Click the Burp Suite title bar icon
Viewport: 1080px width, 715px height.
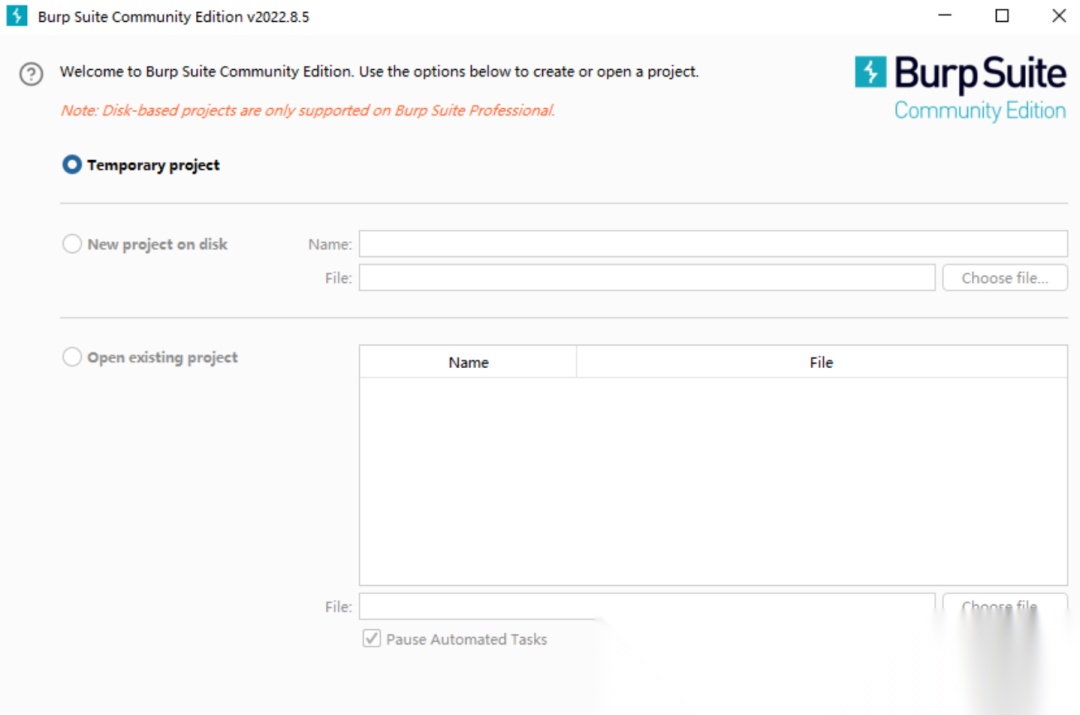[x=17, y=15]
